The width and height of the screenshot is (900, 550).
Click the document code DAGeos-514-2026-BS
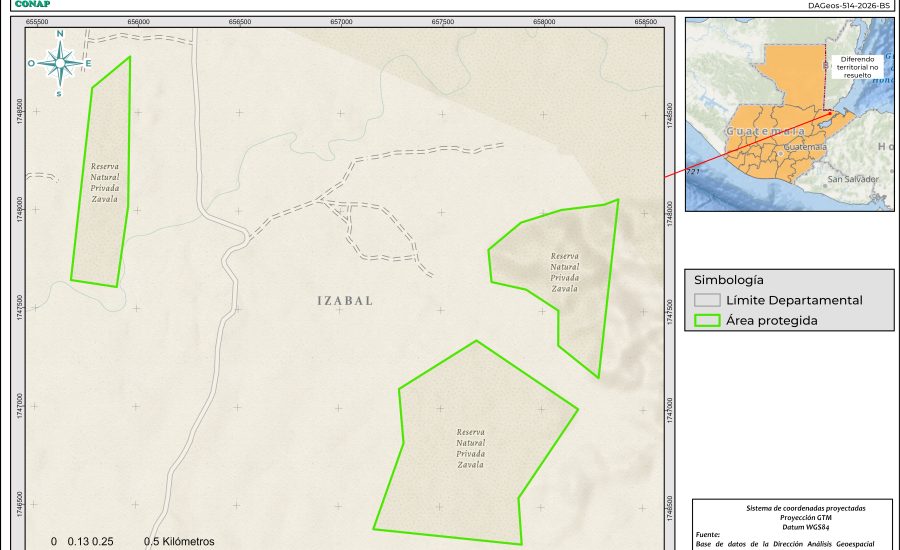[x=848, y=5]
